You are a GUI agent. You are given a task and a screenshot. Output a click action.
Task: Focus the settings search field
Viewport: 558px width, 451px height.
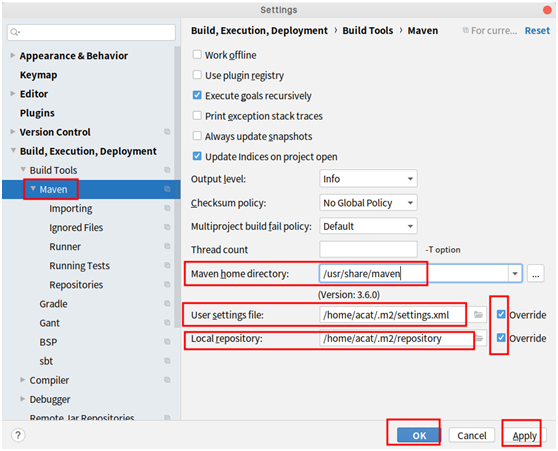tap(91, 32)
